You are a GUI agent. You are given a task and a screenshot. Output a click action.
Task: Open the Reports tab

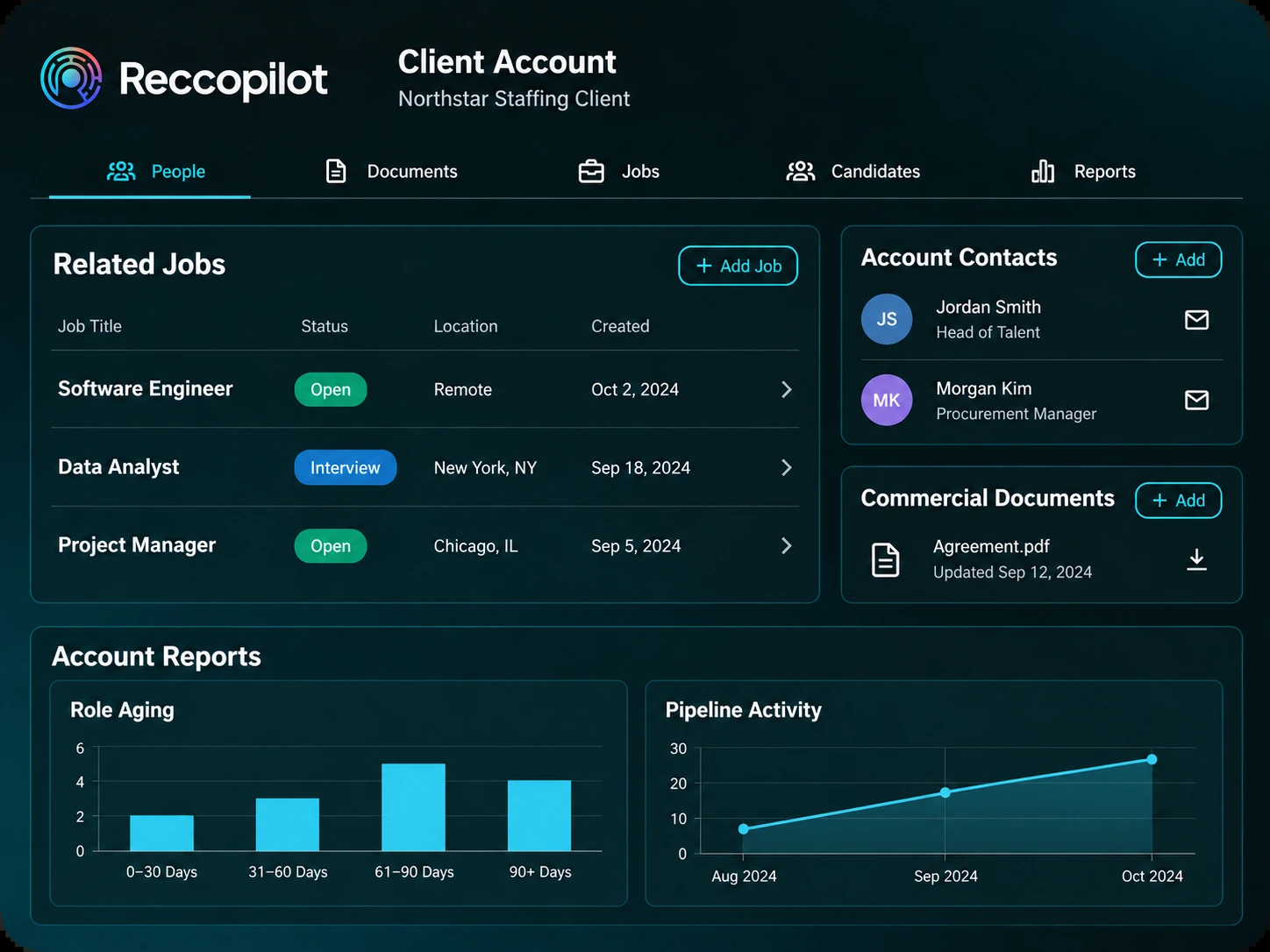click(1083, 171)
